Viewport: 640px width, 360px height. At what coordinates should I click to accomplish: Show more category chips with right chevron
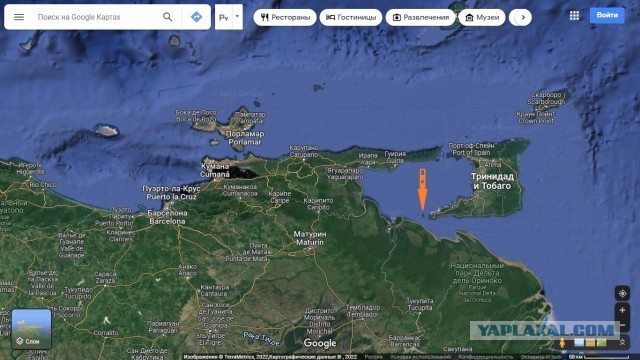coord(523,18)
